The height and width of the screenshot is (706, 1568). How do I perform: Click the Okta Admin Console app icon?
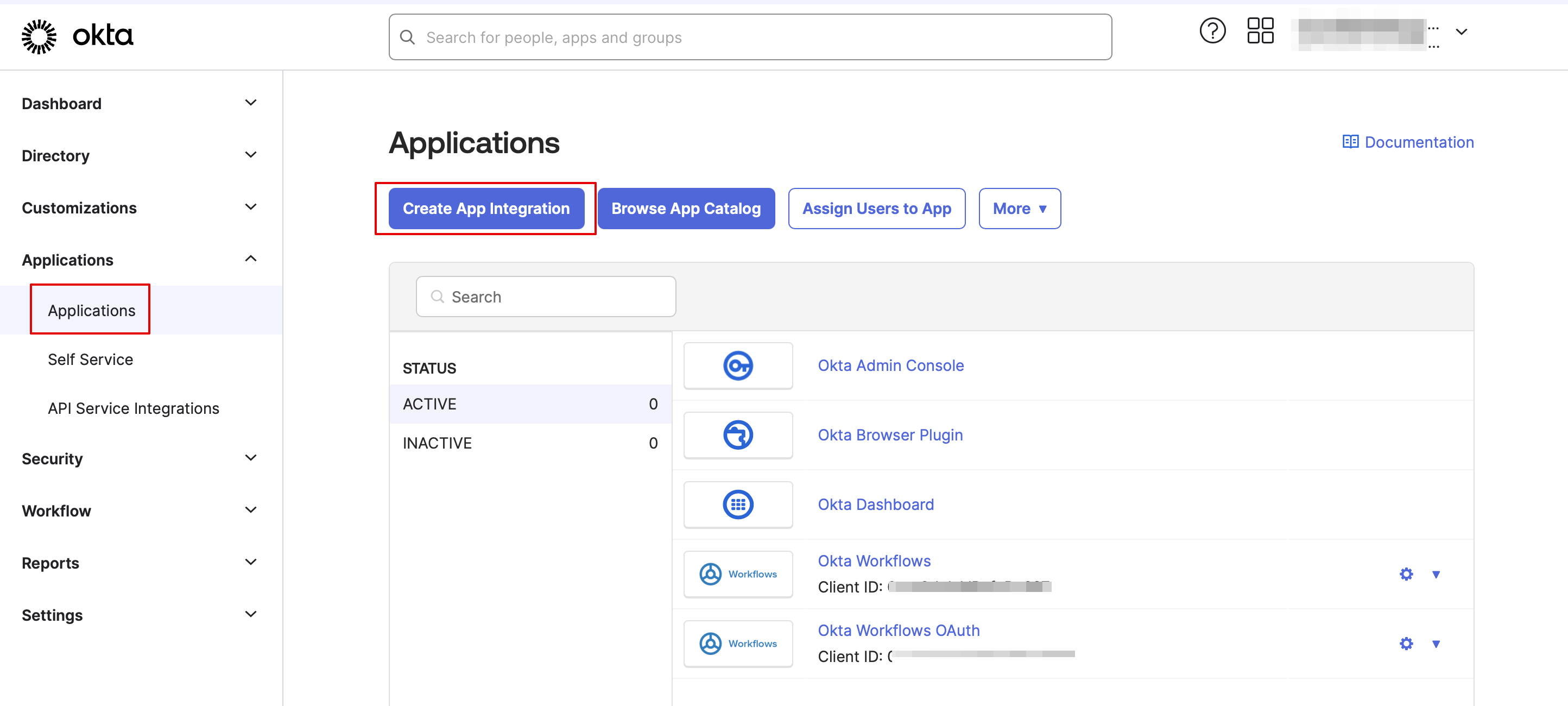[738, 366]
